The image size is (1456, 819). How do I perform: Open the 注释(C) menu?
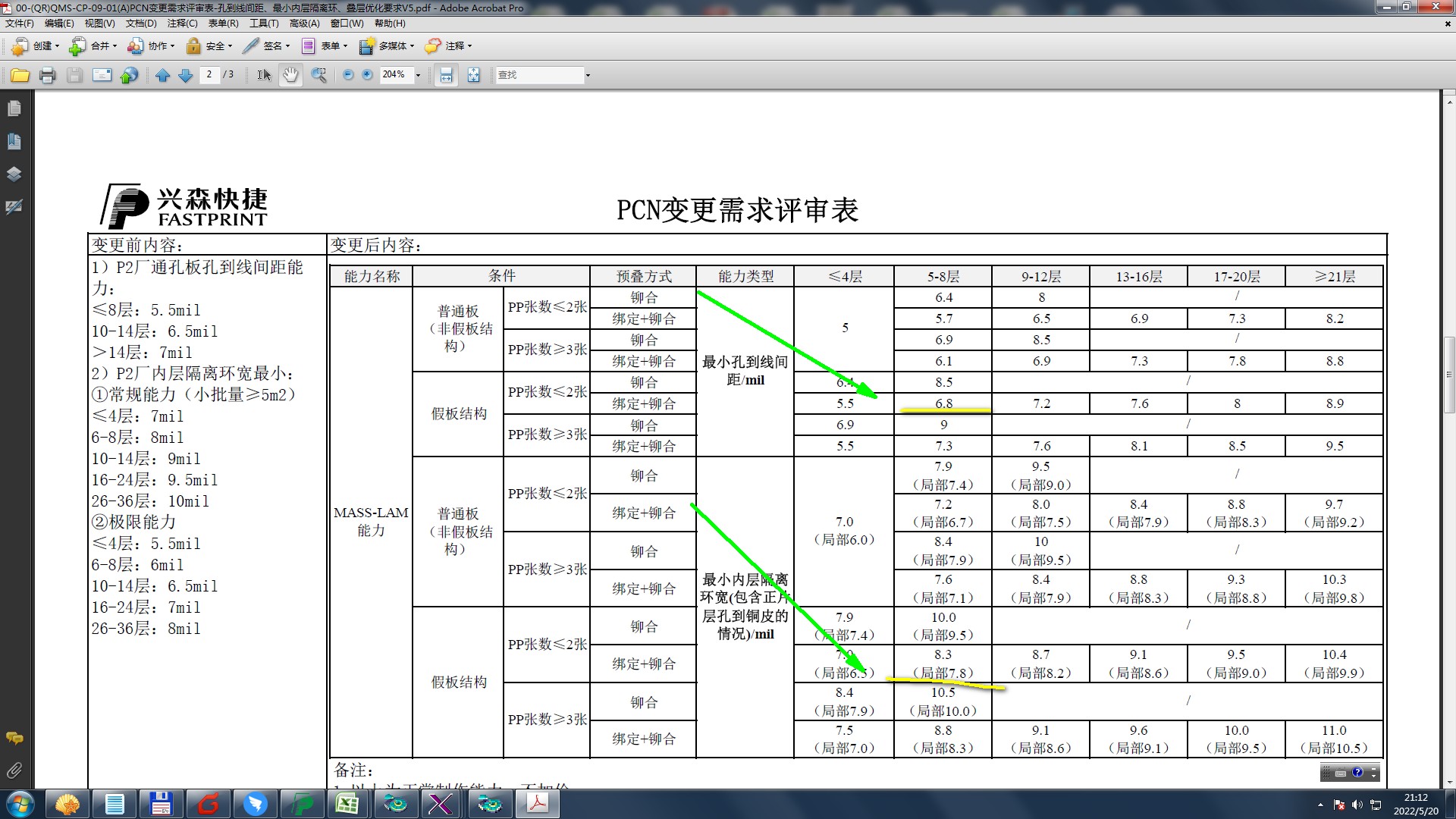point(182,24)
